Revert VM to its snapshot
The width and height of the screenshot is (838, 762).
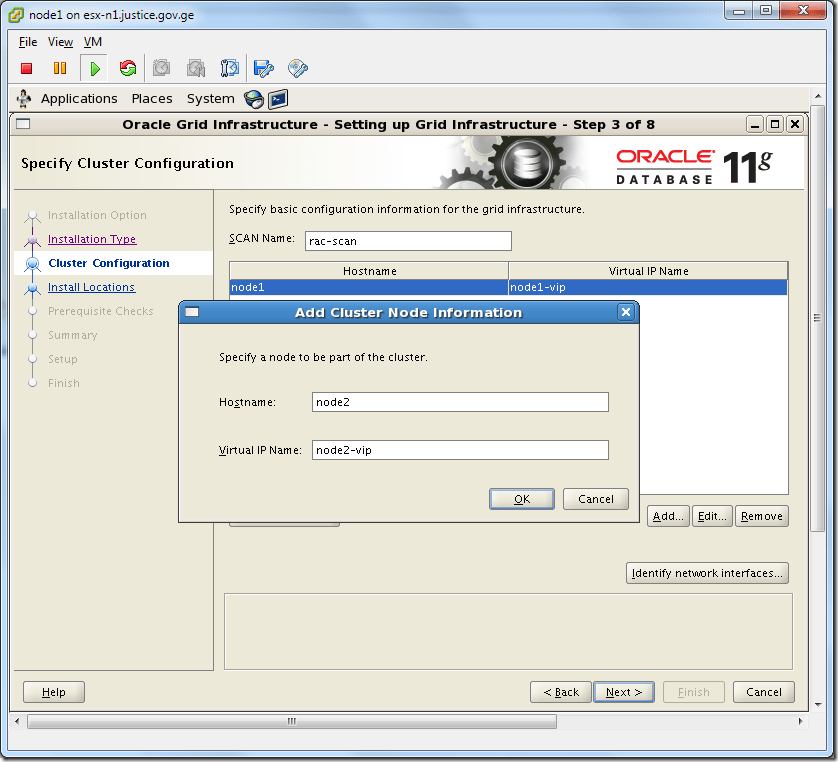pos(194,67)
